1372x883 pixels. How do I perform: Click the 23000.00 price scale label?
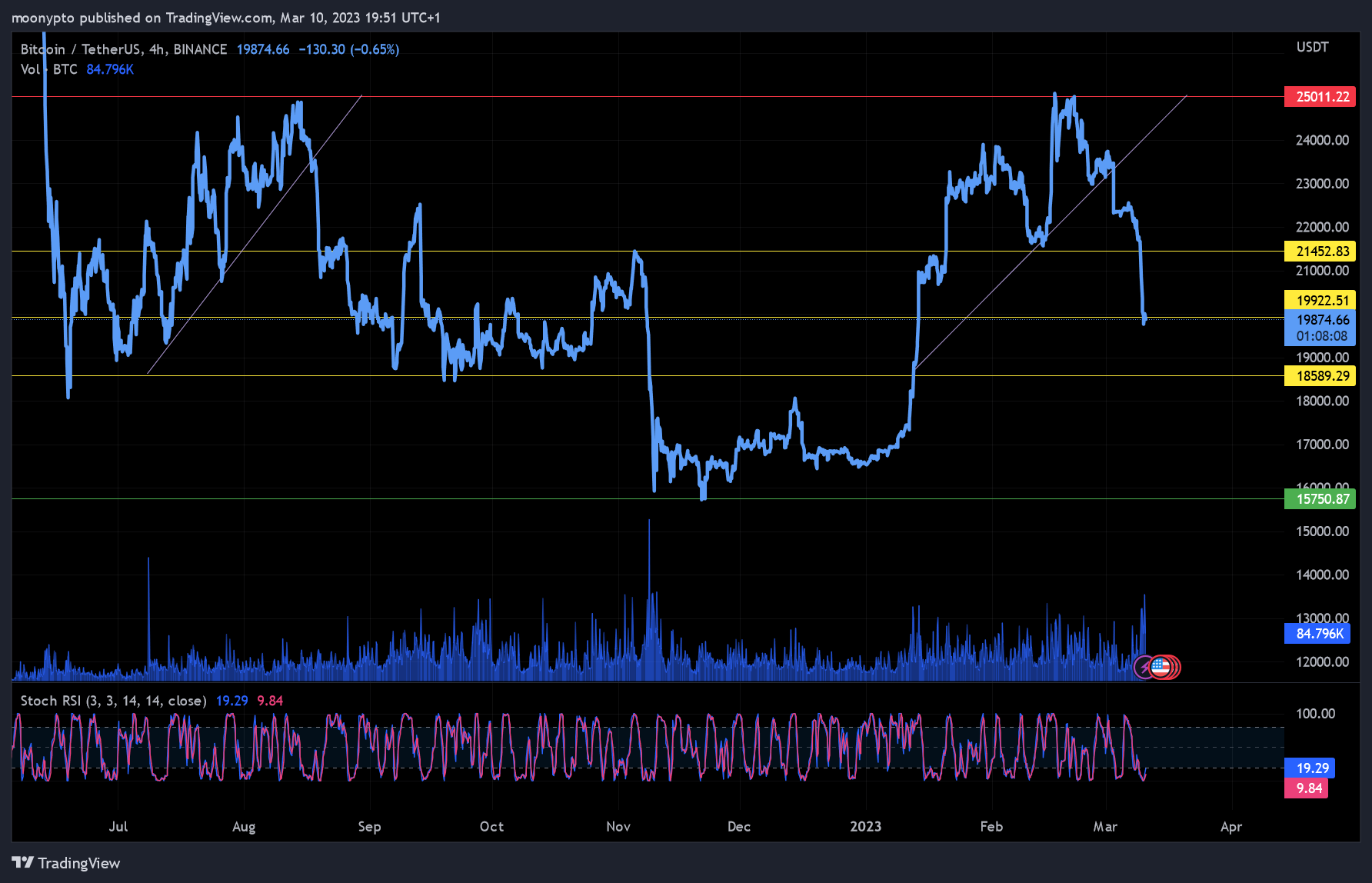[x=1323, y=184]
